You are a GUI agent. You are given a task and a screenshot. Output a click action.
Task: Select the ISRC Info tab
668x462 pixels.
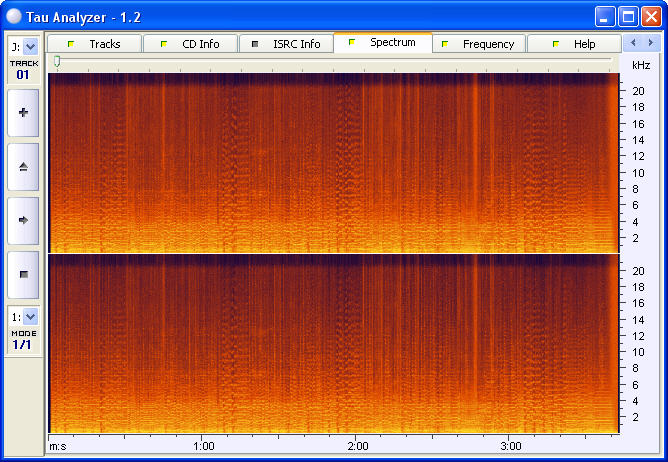[x=286, y=44]
